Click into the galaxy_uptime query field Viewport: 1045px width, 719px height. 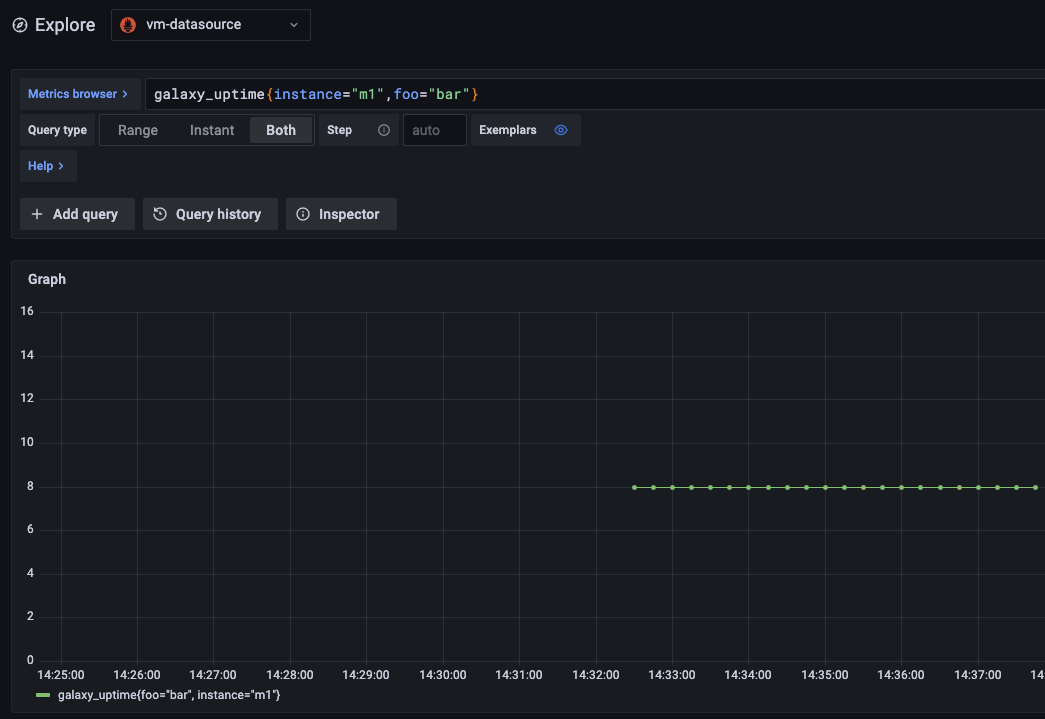(x=594, y=94)
